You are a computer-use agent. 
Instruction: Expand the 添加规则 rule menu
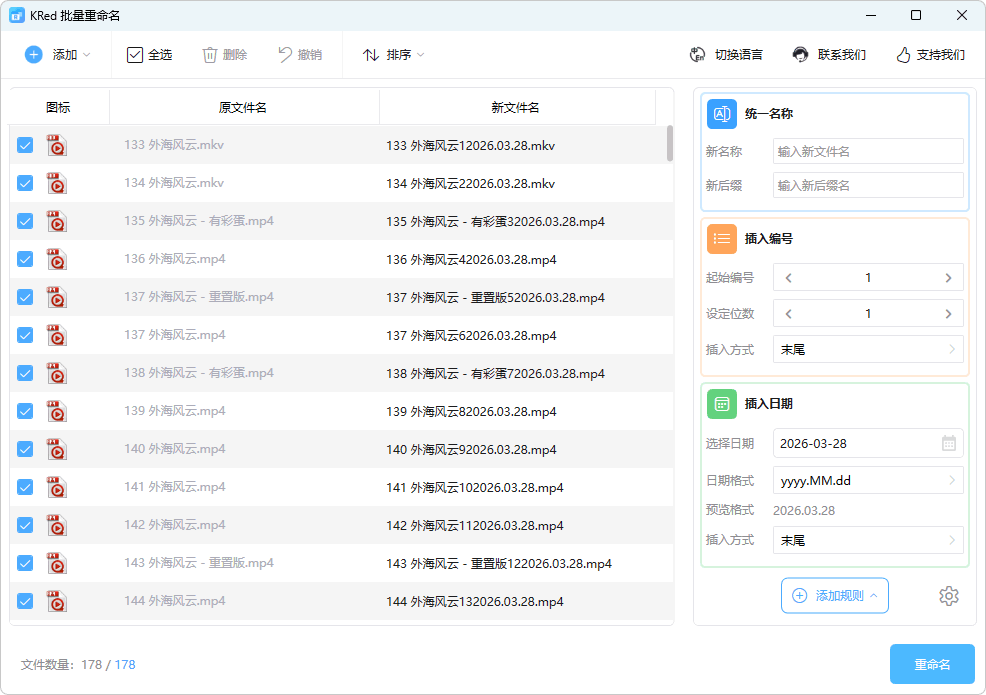click(x=834, y=596)
